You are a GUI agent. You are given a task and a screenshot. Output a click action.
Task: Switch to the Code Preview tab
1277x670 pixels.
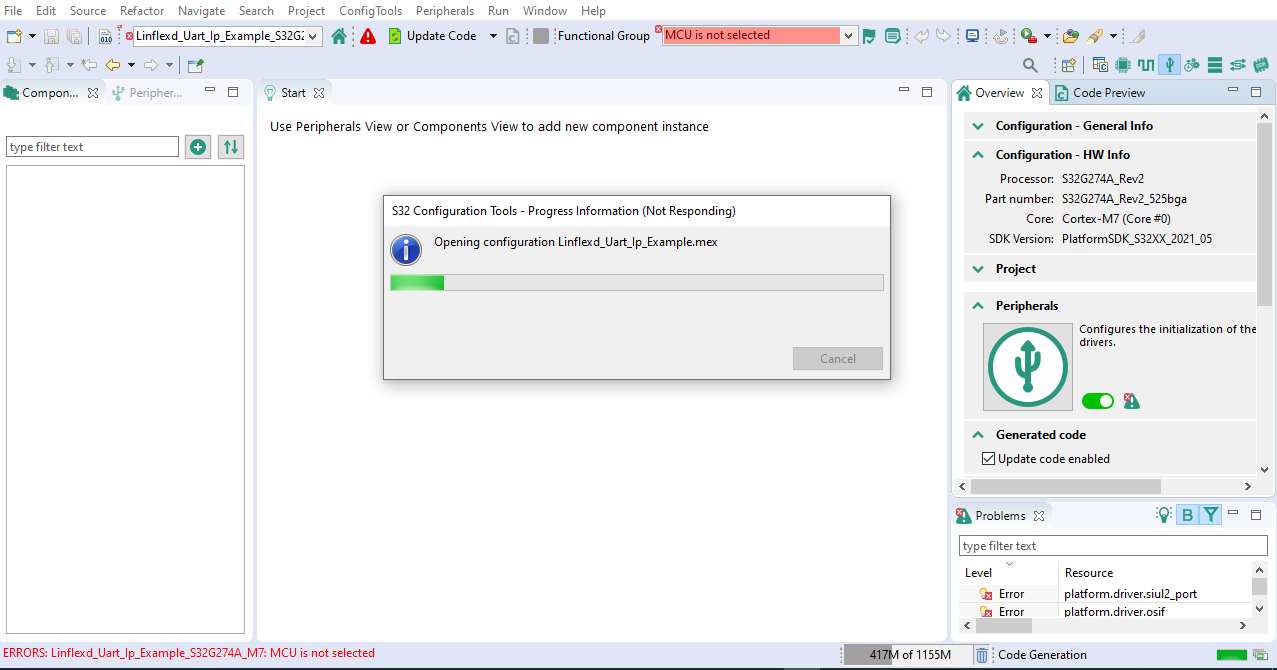1100,93
